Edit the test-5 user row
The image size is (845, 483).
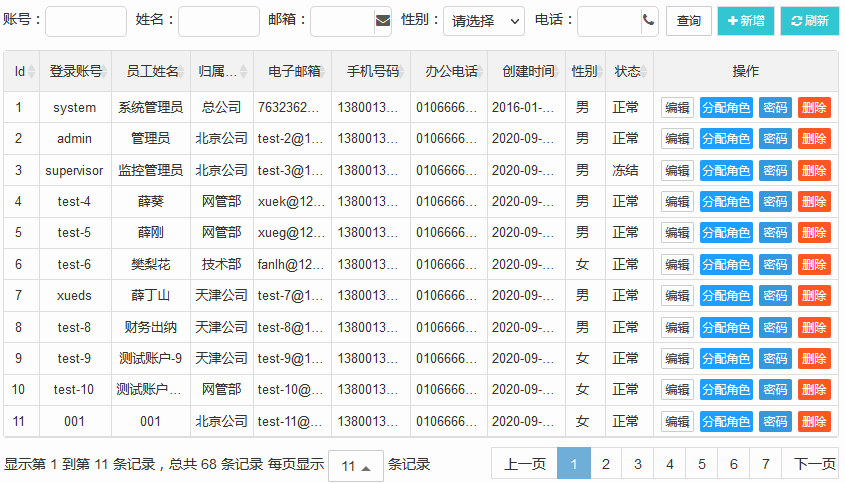677,233
